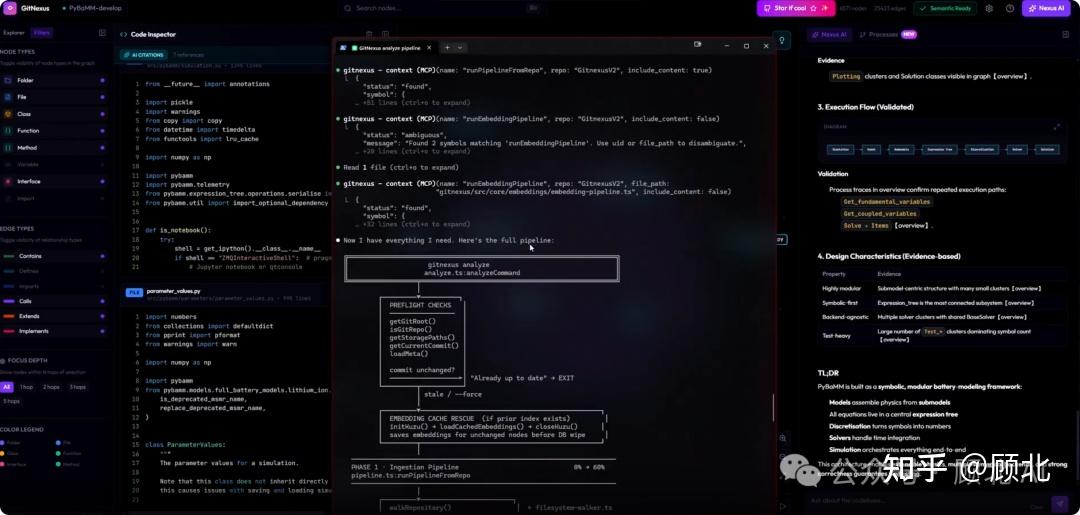
Task: Select All focus depth option
Action: pos(6,387)
